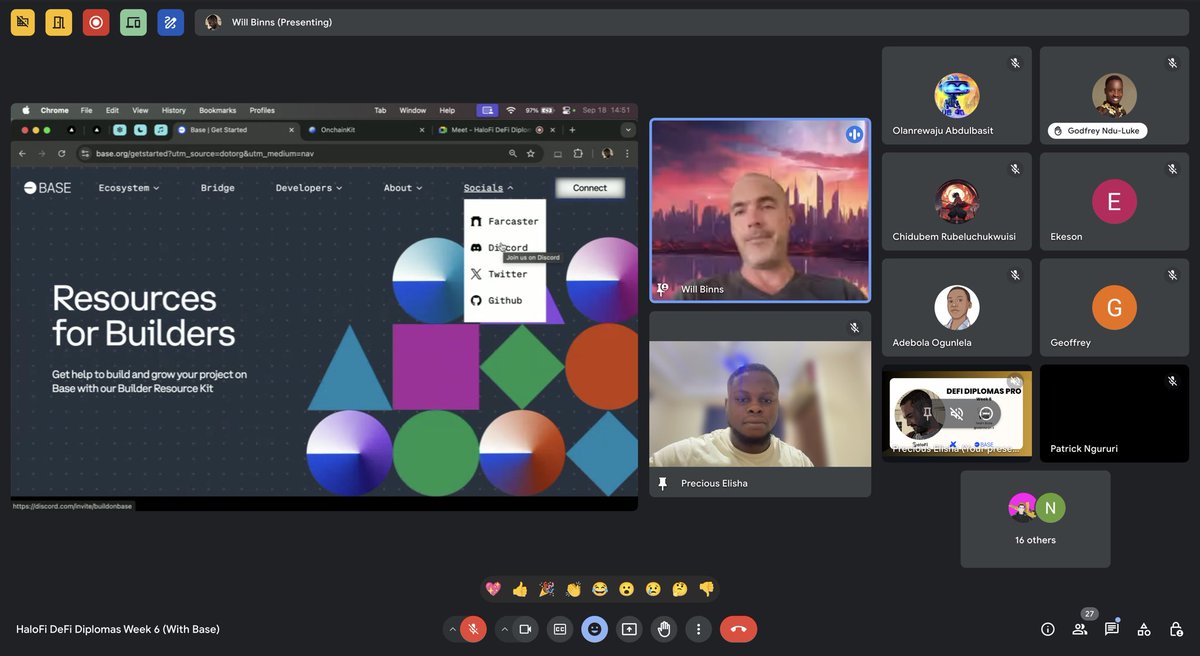This screenshot has height=656, width=1200.
Task: Unpin the Precious Elisha tile pin icon
Action: coord(662,483)
